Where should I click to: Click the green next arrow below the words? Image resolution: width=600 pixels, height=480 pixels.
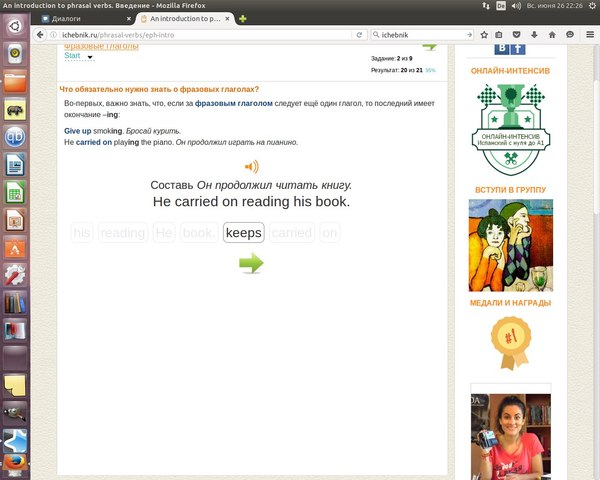[x=251, y=263]
